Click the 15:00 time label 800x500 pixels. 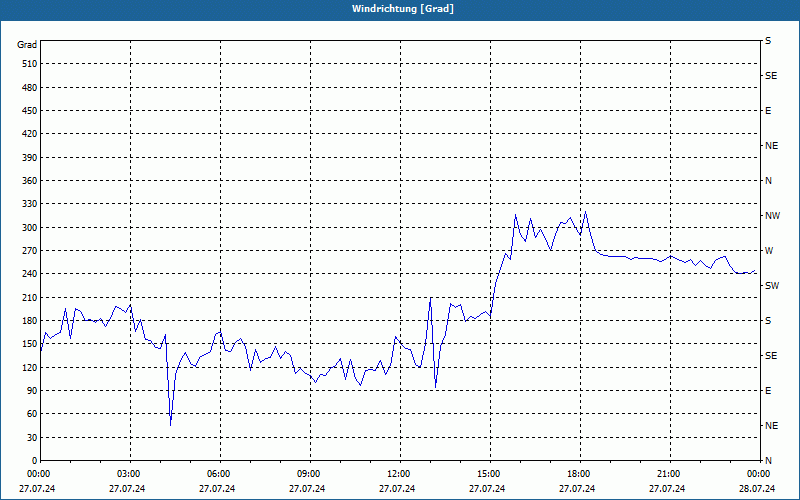pos(490,474)
